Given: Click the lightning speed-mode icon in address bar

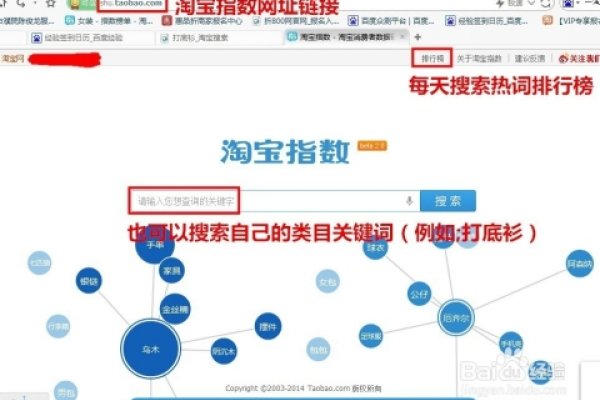Looking at the screenshot, I should [501, 3].
